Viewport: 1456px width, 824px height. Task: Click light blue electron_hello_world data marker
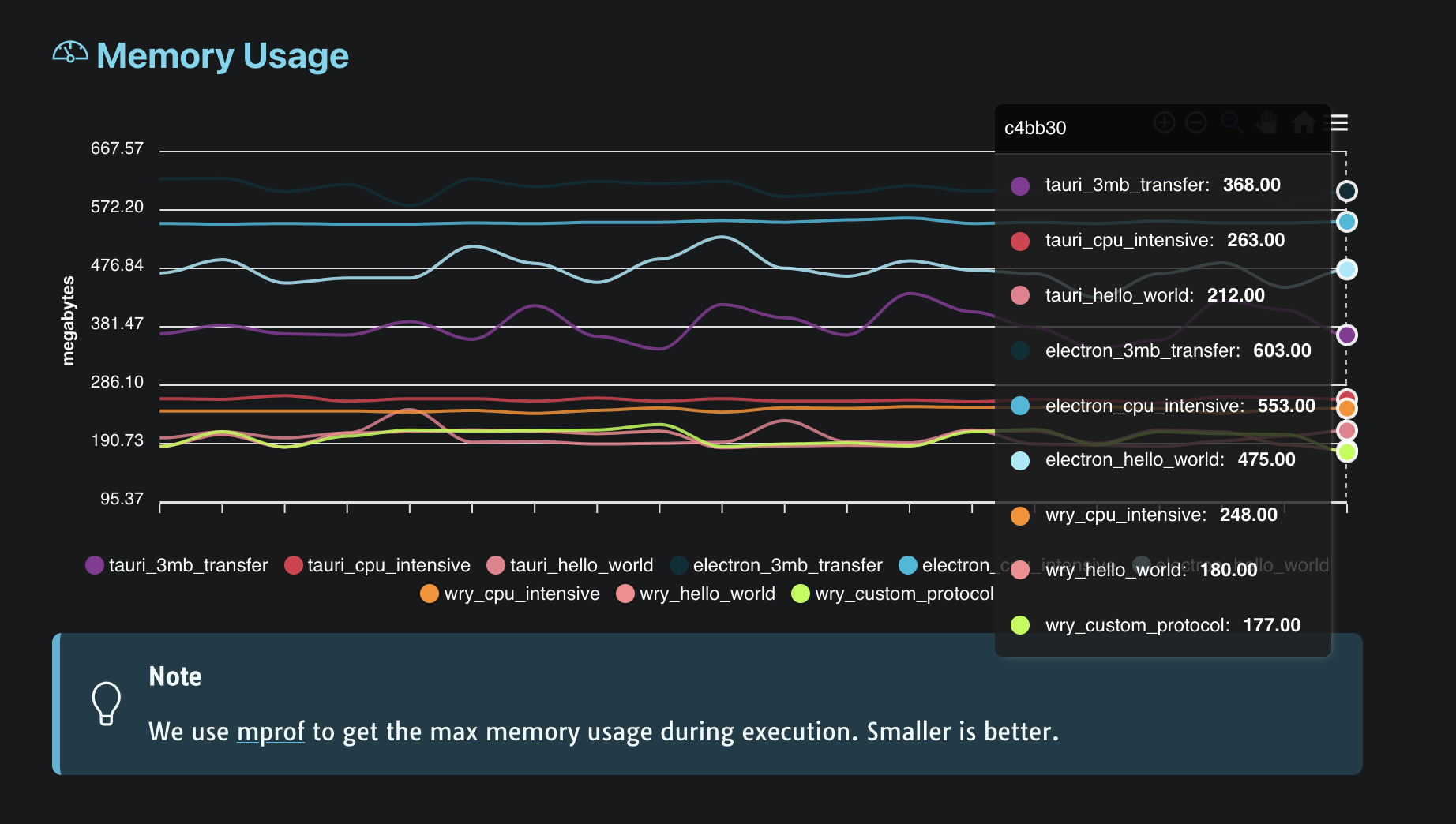(1347, 270)
